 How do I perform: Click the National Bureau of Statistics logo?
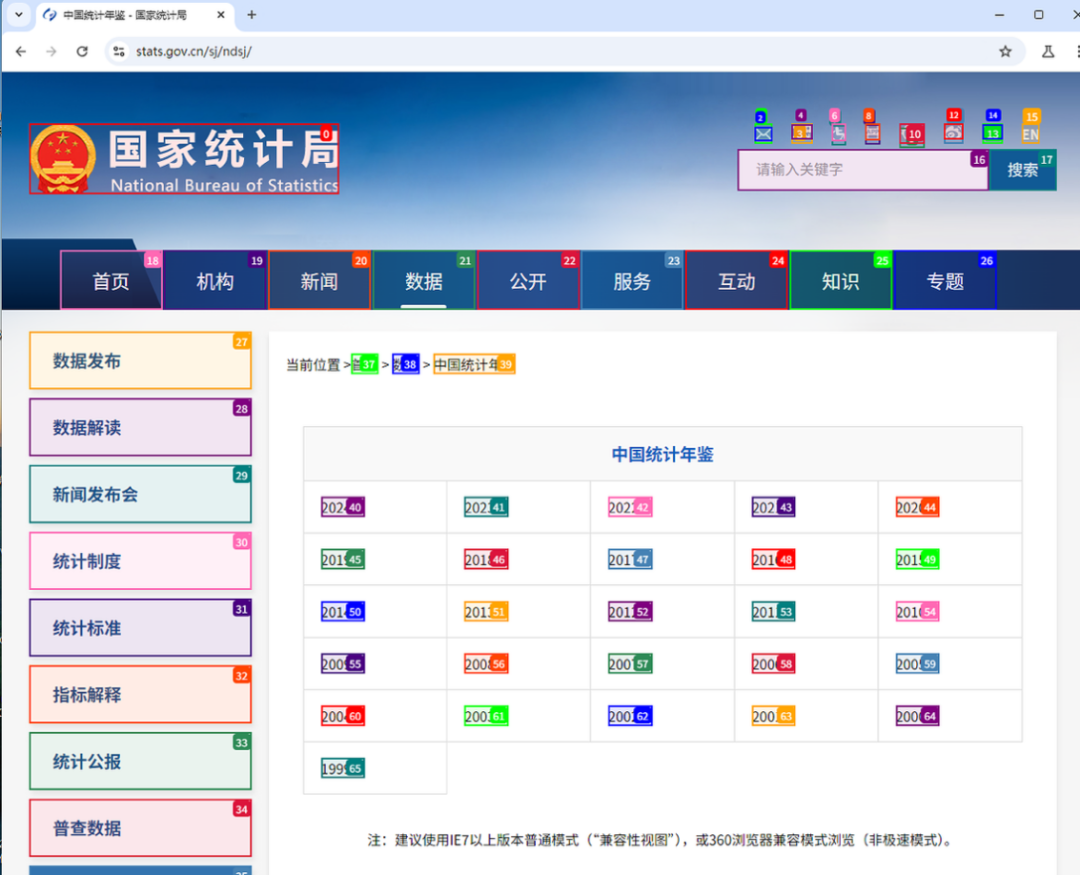[184, 158]
